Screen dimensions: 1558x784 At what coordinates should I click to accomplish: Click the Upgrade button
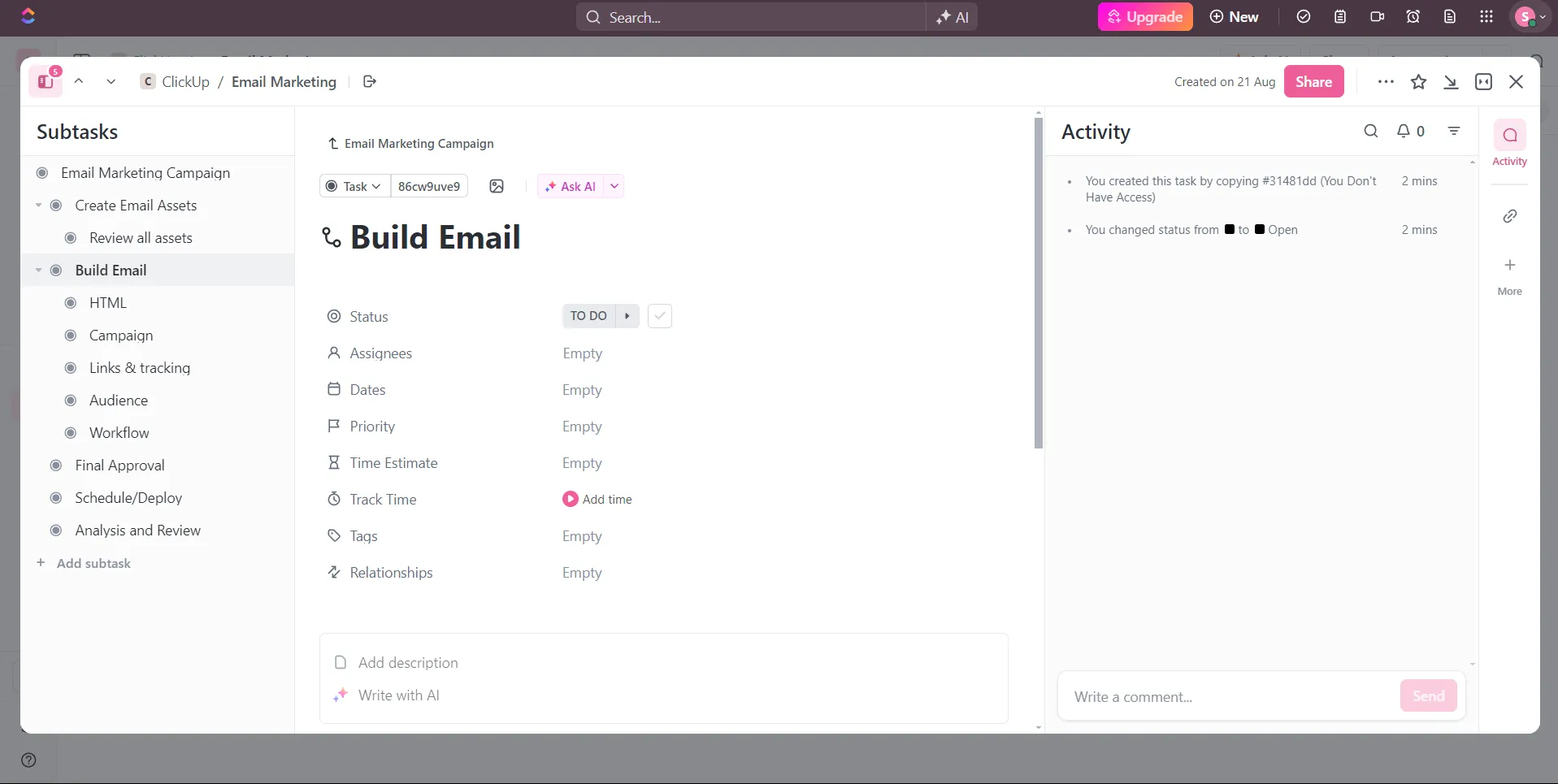pos(1145,17)
